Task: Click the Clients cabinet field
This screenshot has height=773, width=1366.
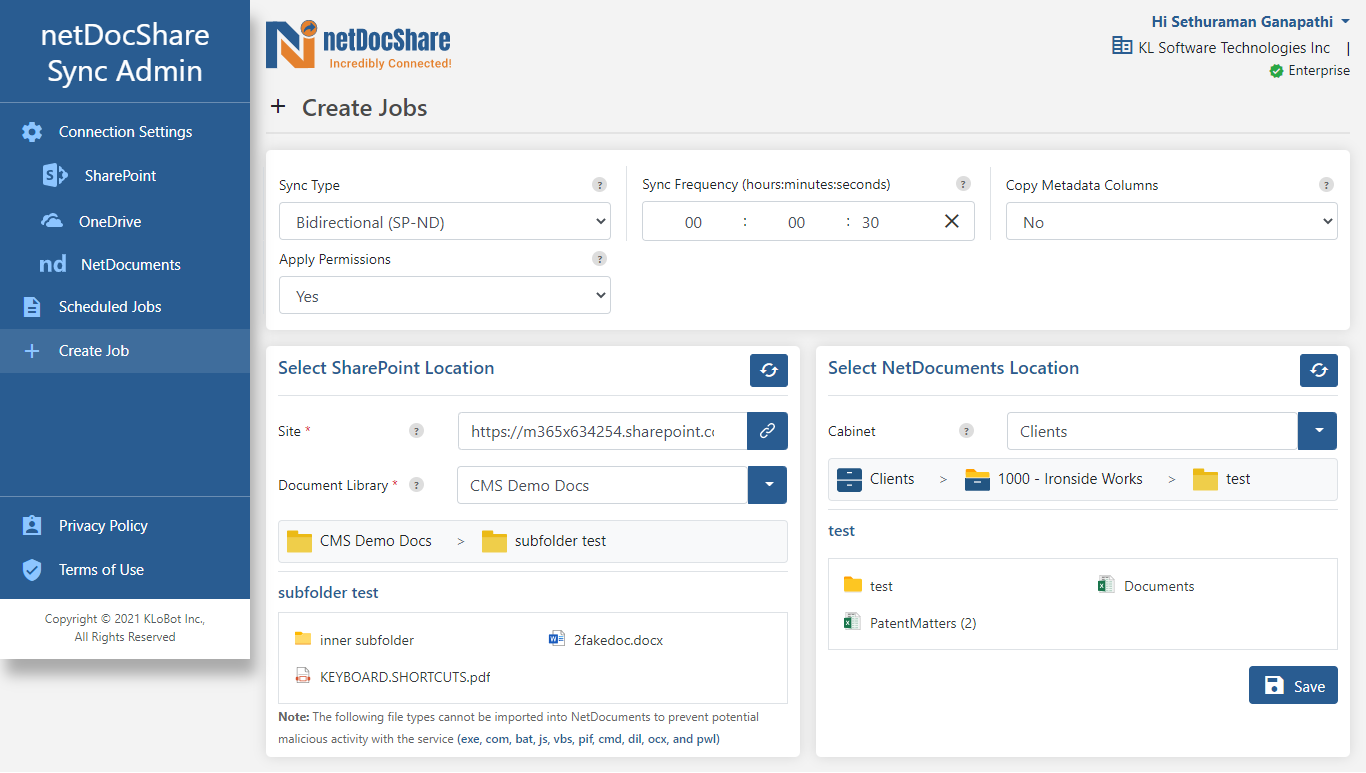Action: click(1152, 431)
